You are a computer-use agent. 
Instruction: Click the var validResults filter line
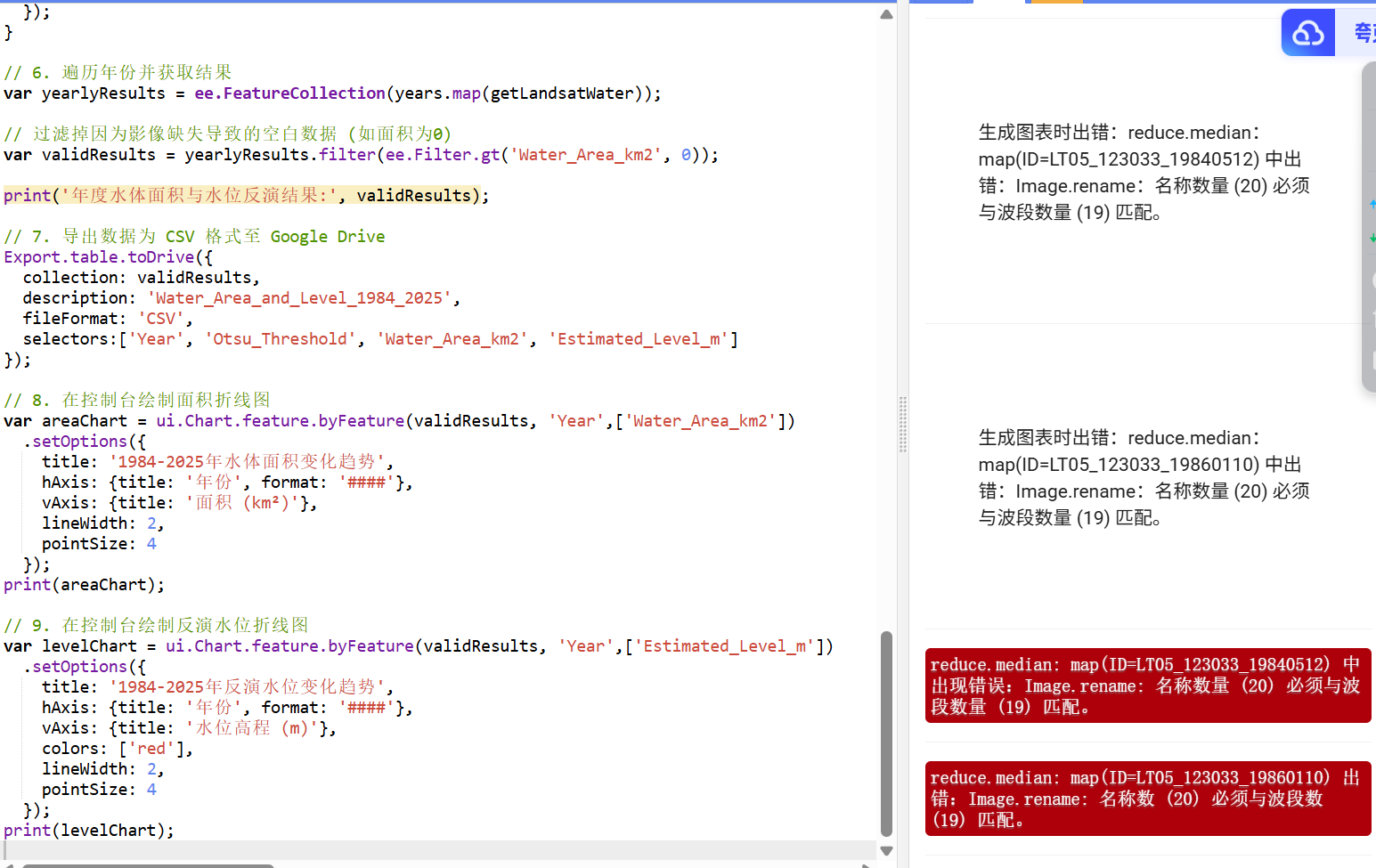coord(361,155)
